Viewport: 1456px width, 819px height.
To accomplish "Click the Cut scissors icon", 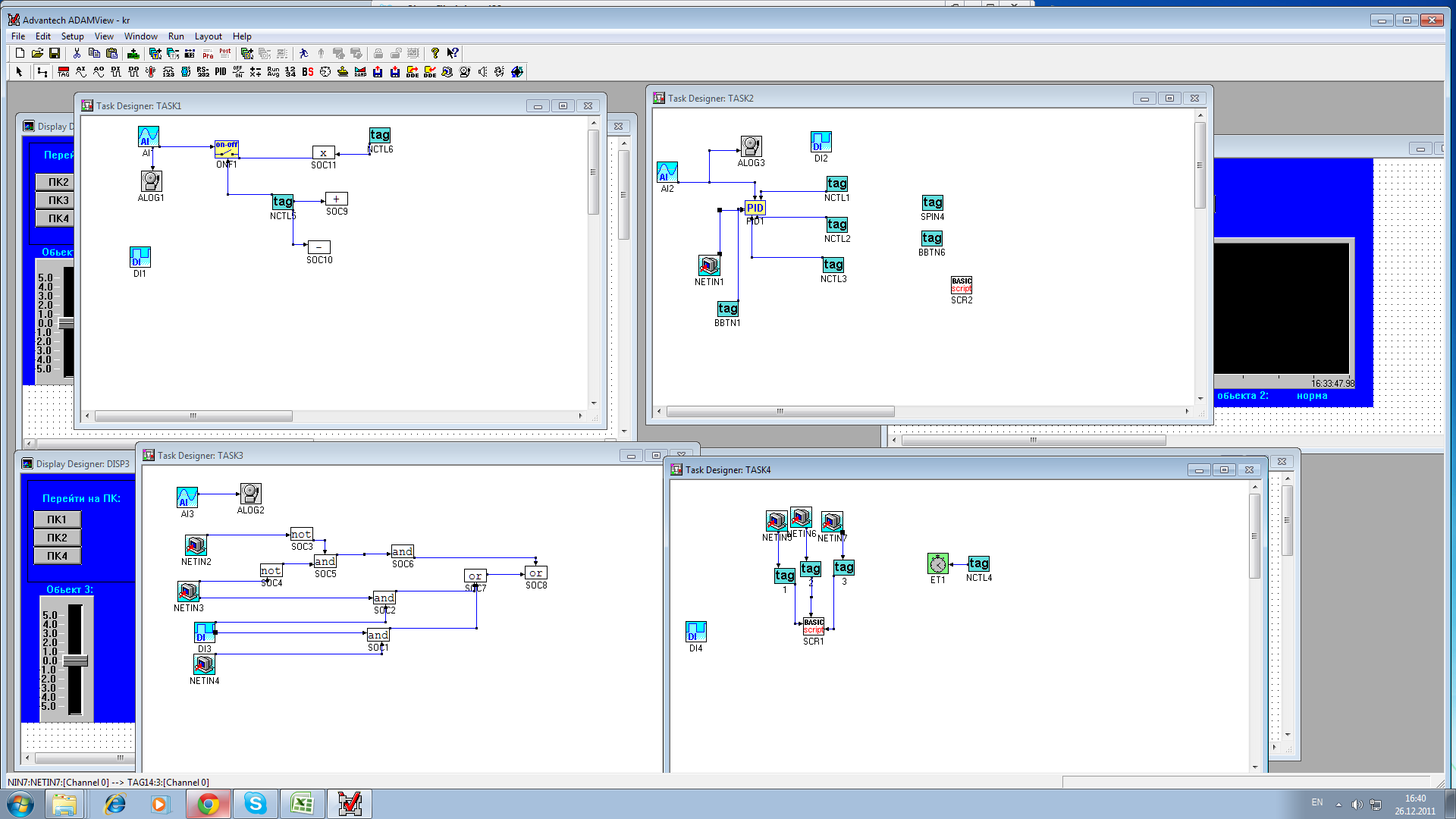I will pyautogui.click(x=77, y=53).
